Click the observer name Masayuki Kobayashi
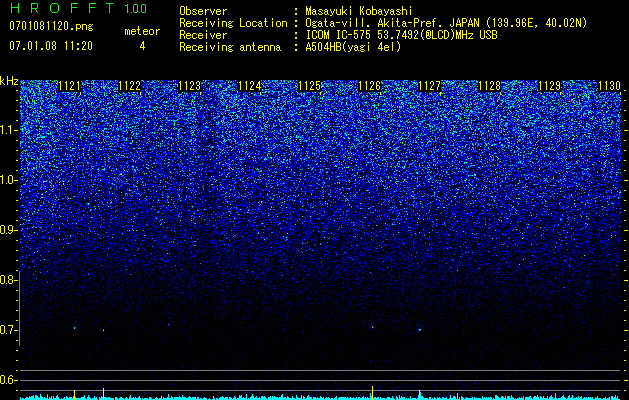The width and height of the screenshot is (629, 400). coord(359,11)
